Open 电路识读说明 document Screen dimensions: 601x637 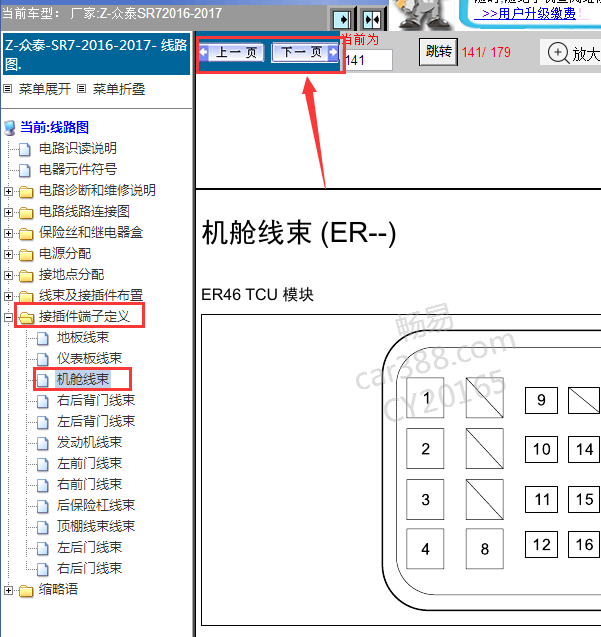(x=78, y=148)
